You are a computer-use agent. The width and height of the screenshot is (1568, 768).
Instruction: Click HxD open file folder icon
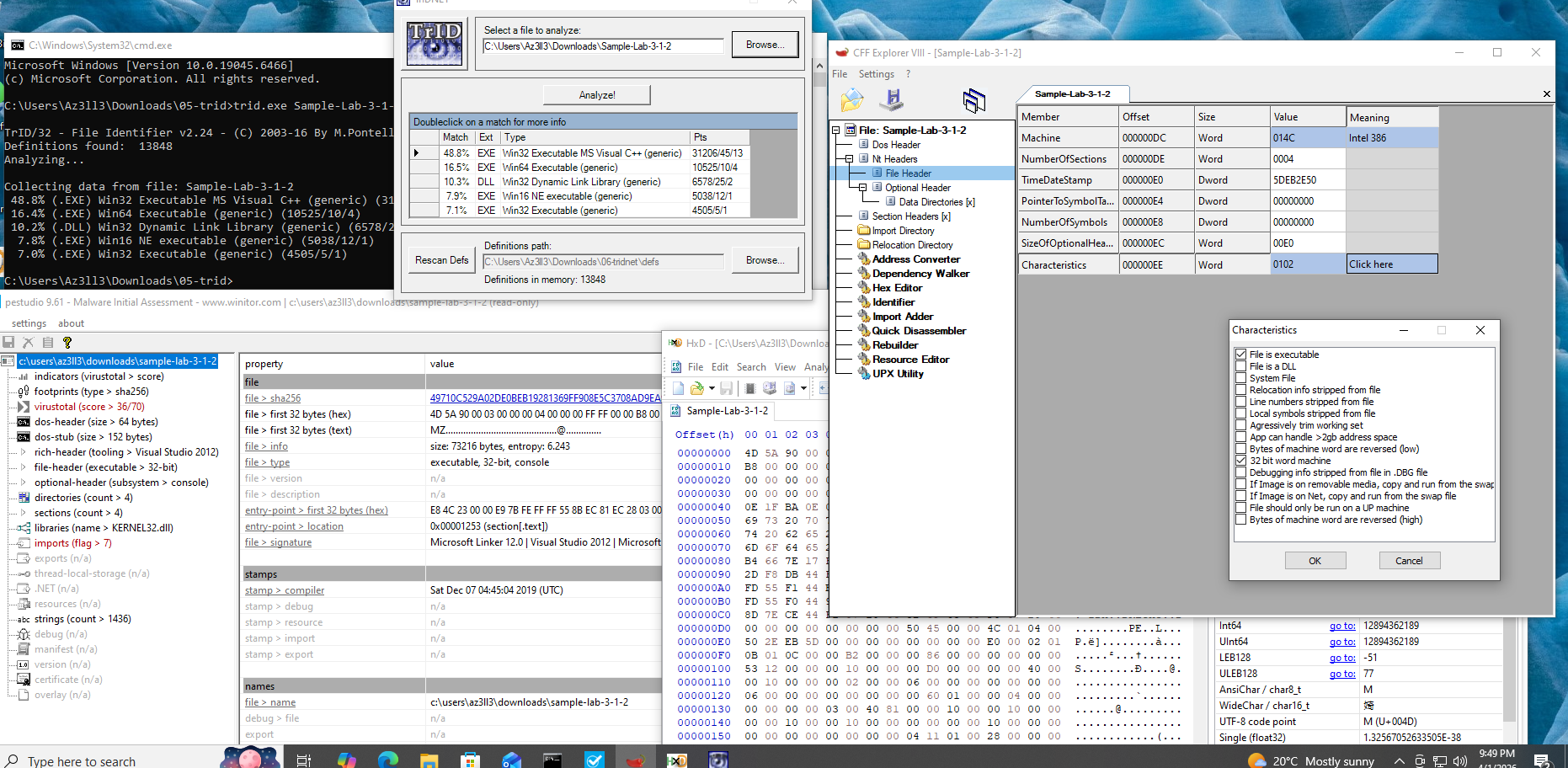(x=696, y=388)
